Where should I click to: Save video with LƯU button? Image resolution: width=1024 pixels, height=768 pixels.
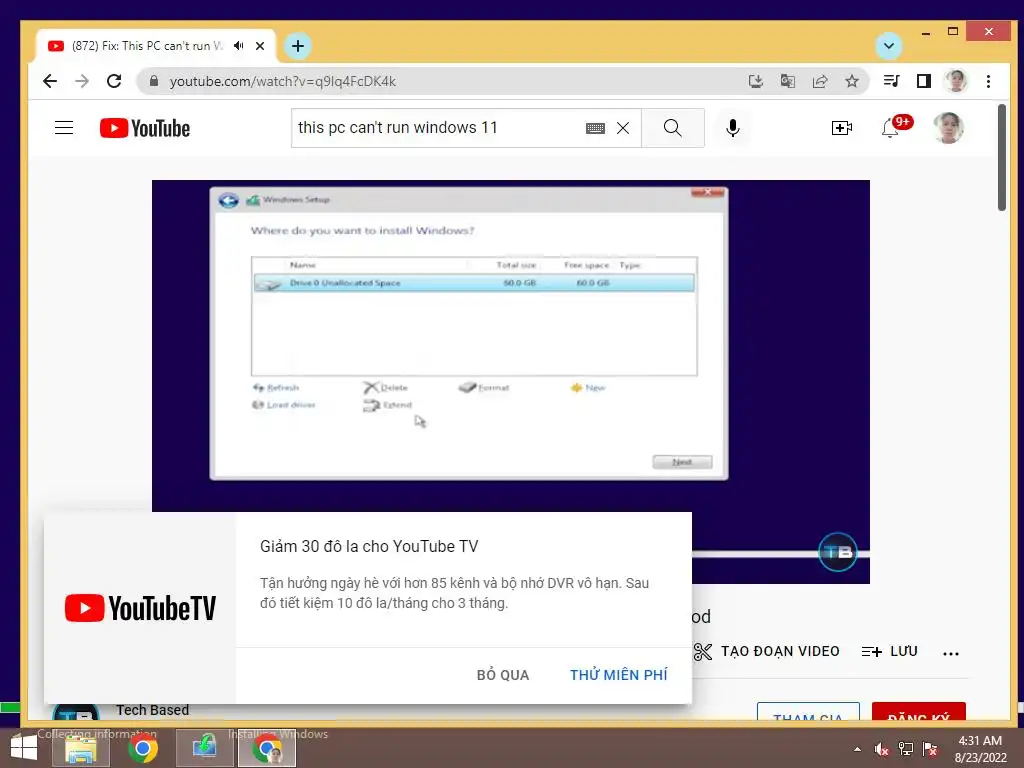tap(889, 652)
